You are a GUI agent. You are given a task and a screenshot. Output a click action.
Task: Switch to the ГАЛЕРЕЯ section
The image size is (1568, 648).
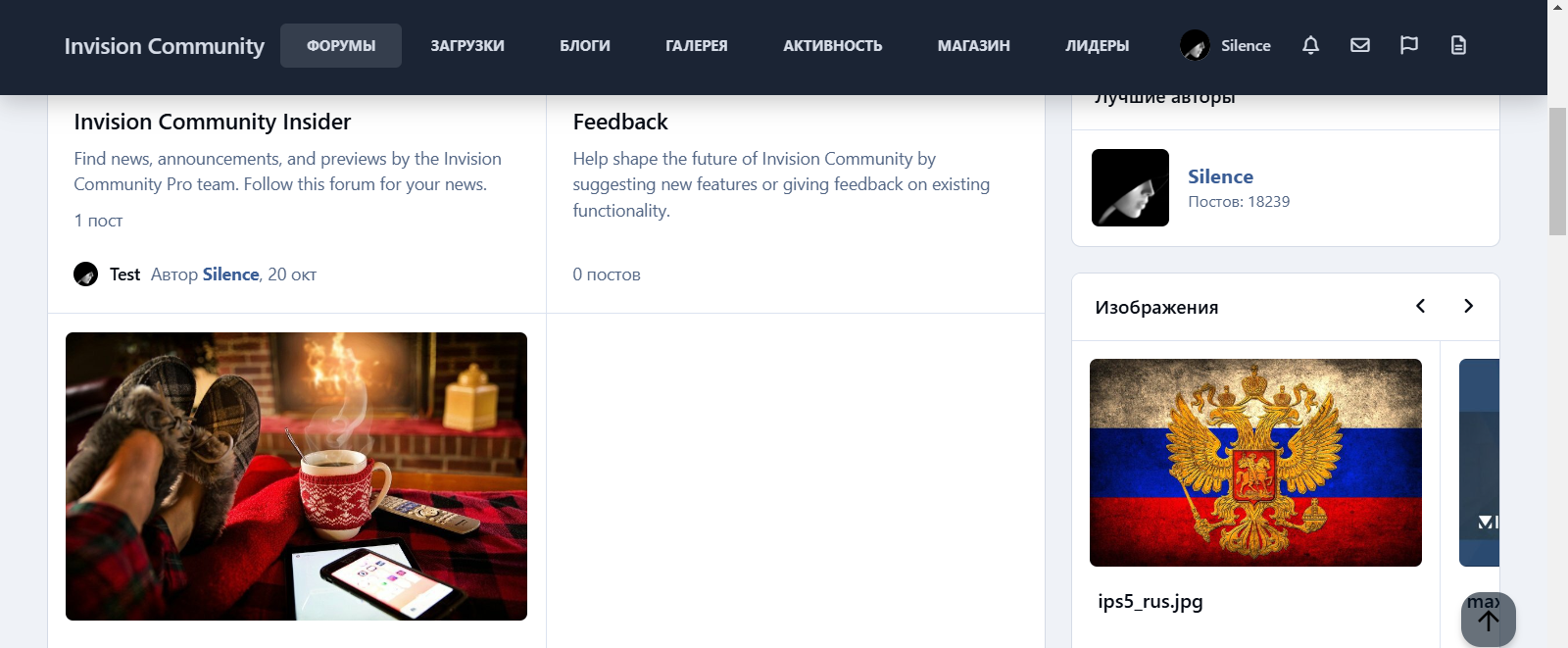click(697, 46)
